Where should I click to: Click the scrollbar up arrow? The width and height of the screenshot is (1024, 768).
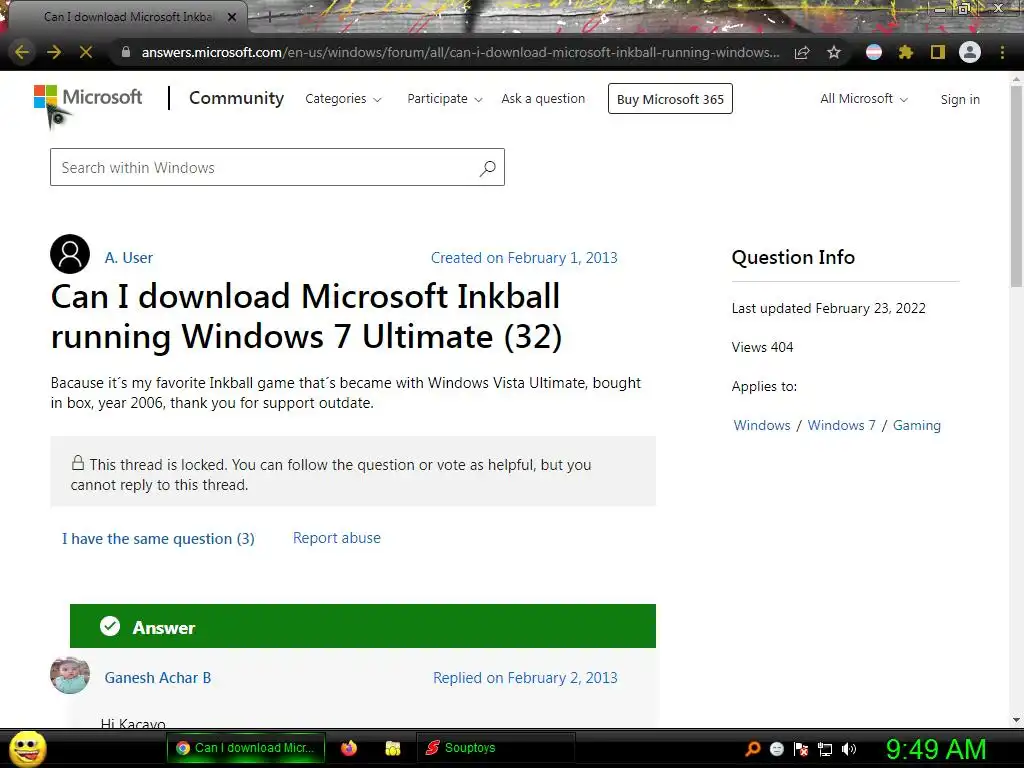point(1016,79)
